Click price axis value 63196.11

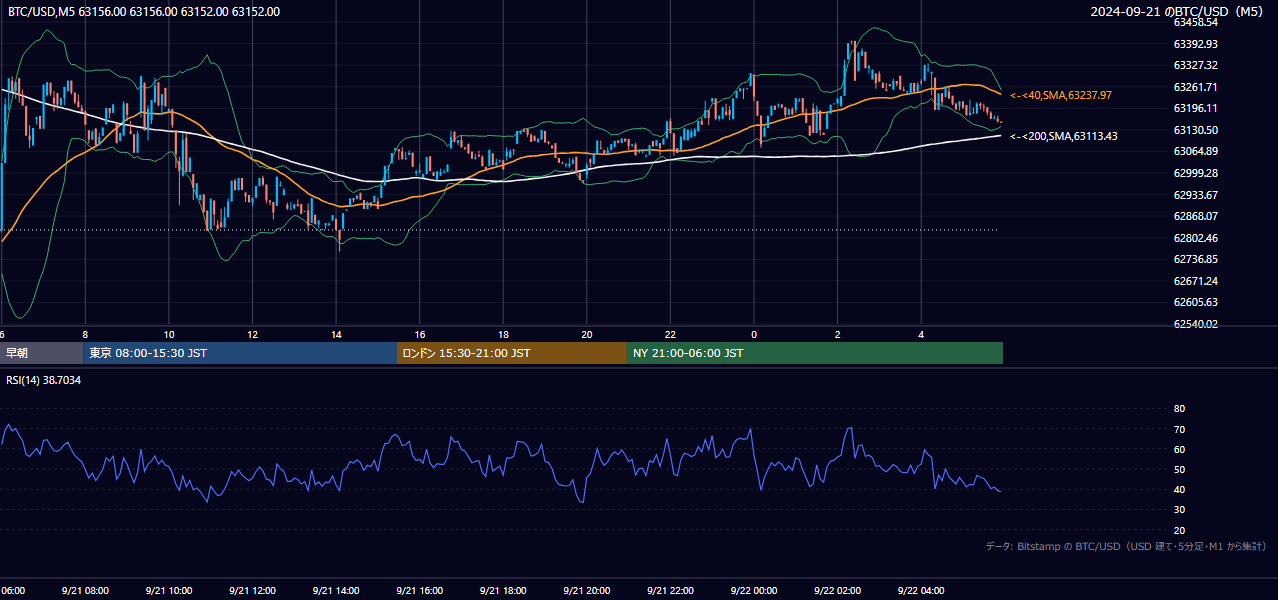click(x=1195, y=108)
